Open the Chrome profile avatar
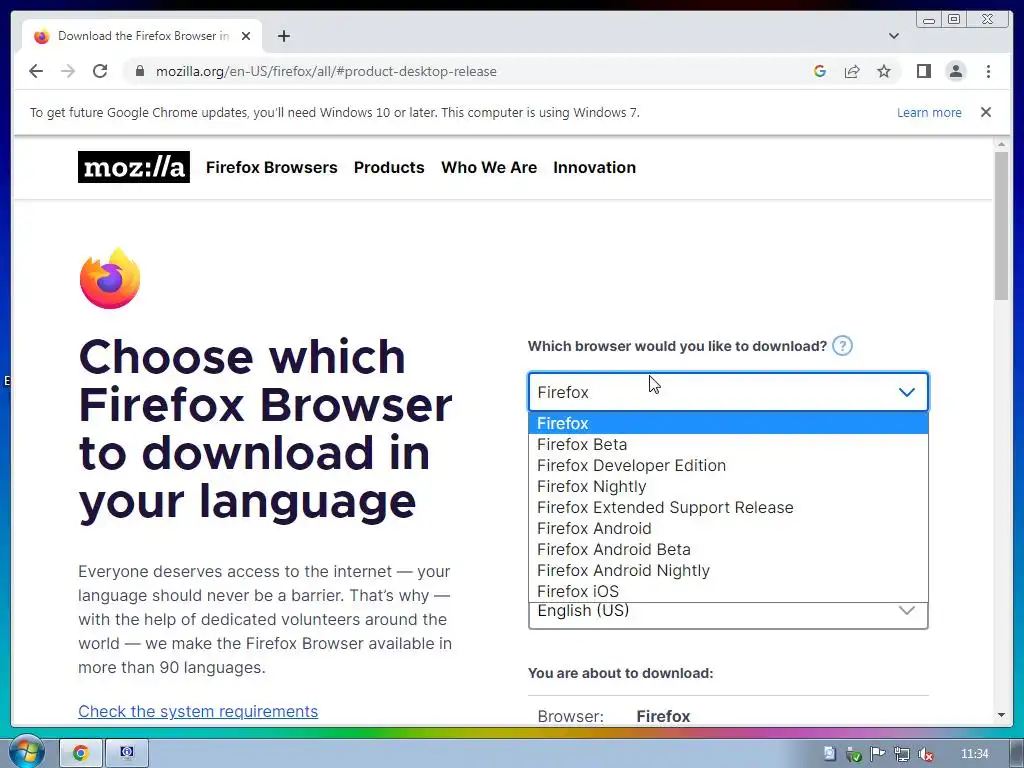This screenshot has height=768, width=1024. (x=955, y=71)
